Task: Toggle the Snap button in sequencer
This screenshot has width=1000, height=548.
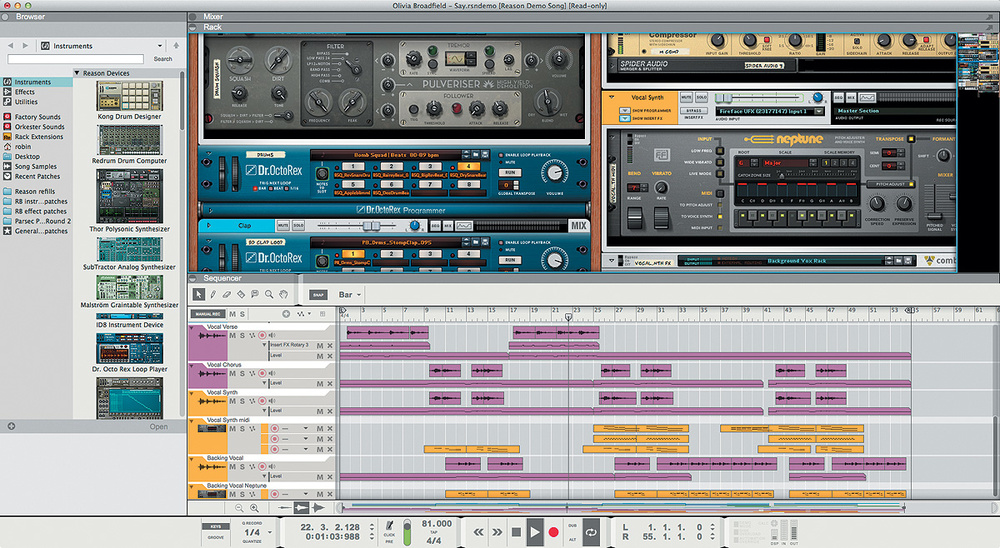Action: tap(318, 295)
